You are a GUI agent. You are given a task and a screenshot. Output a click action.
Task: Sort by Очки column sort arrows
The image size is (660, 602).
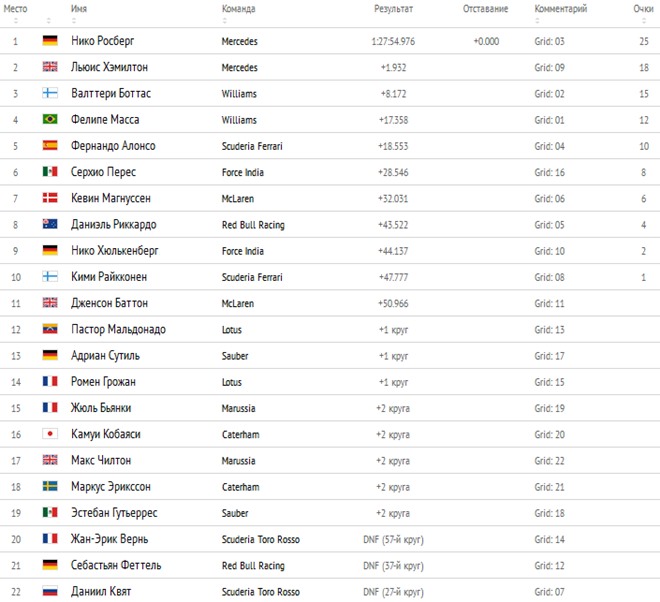pyautogui.click(x=644, y=21)
